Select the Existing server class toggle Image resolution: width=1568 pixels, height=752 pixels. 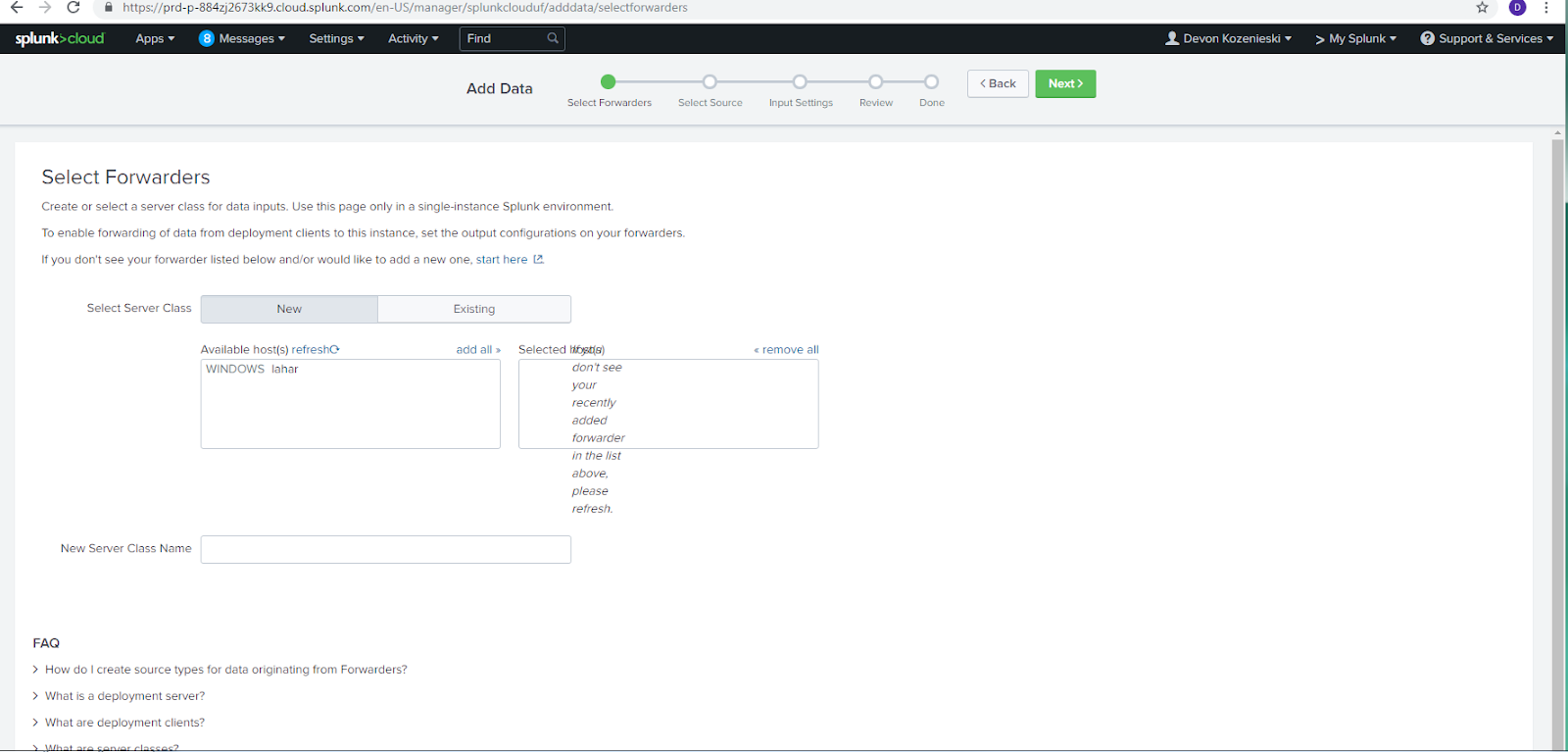474,309
